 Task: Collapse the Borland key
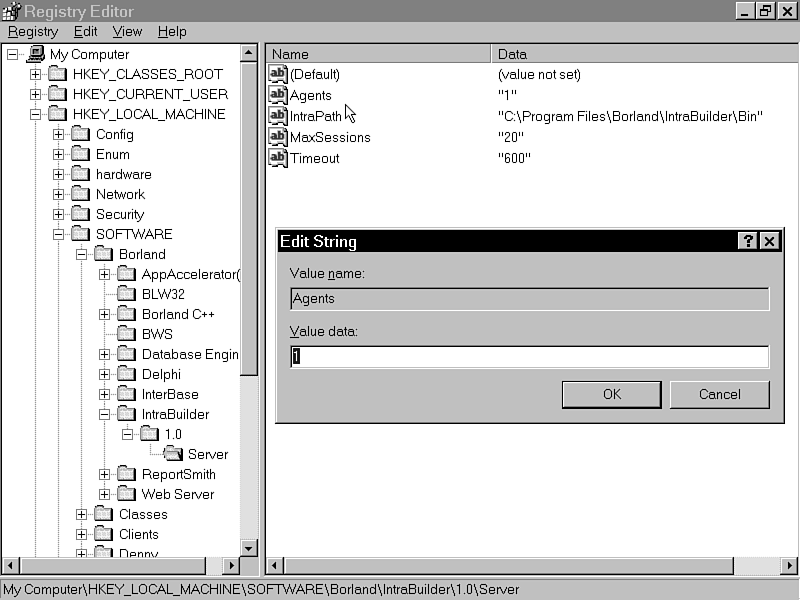[81, 254]
